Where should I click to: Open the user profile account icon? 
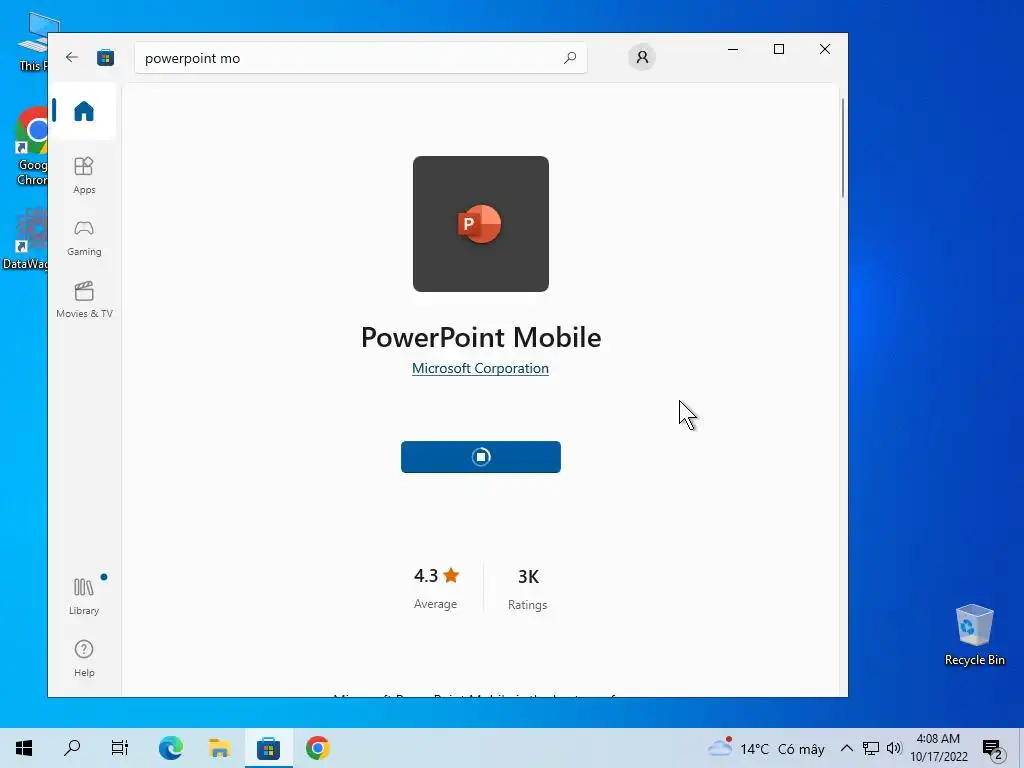[x=642, y=57]
